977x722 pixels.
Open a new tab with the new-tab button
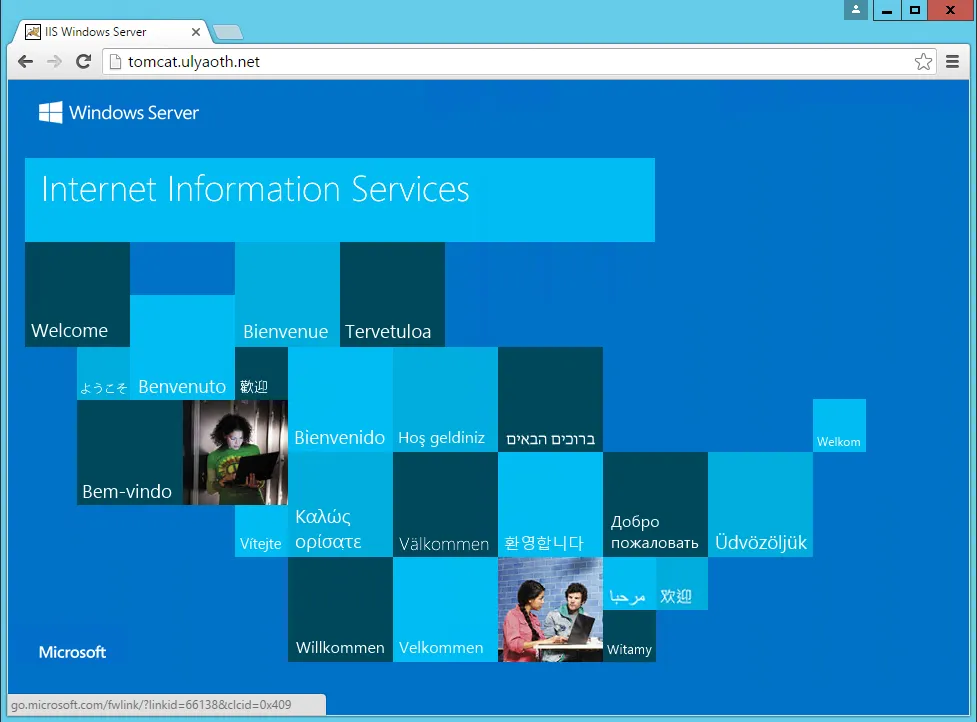pos(228,32)
